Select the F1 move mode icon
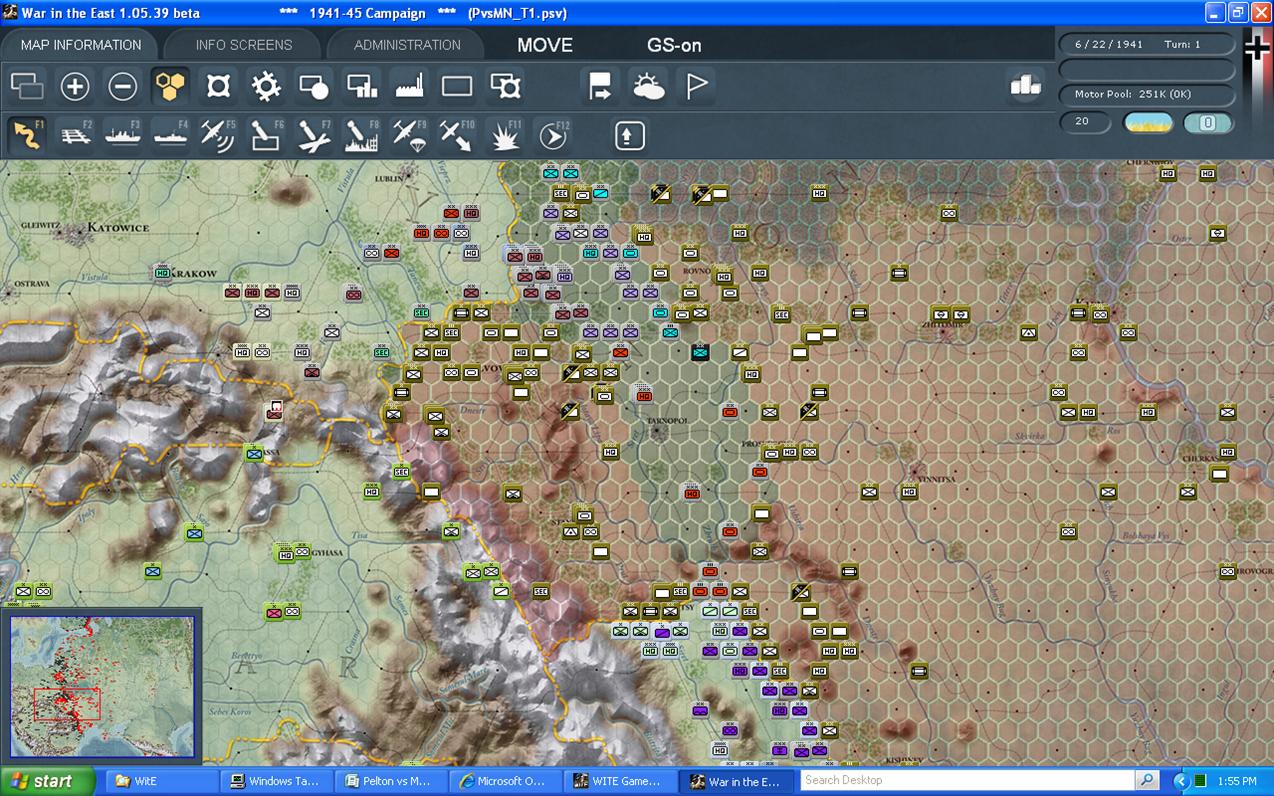The height and width of the screenshot is (796, 1274). (27, 135)
